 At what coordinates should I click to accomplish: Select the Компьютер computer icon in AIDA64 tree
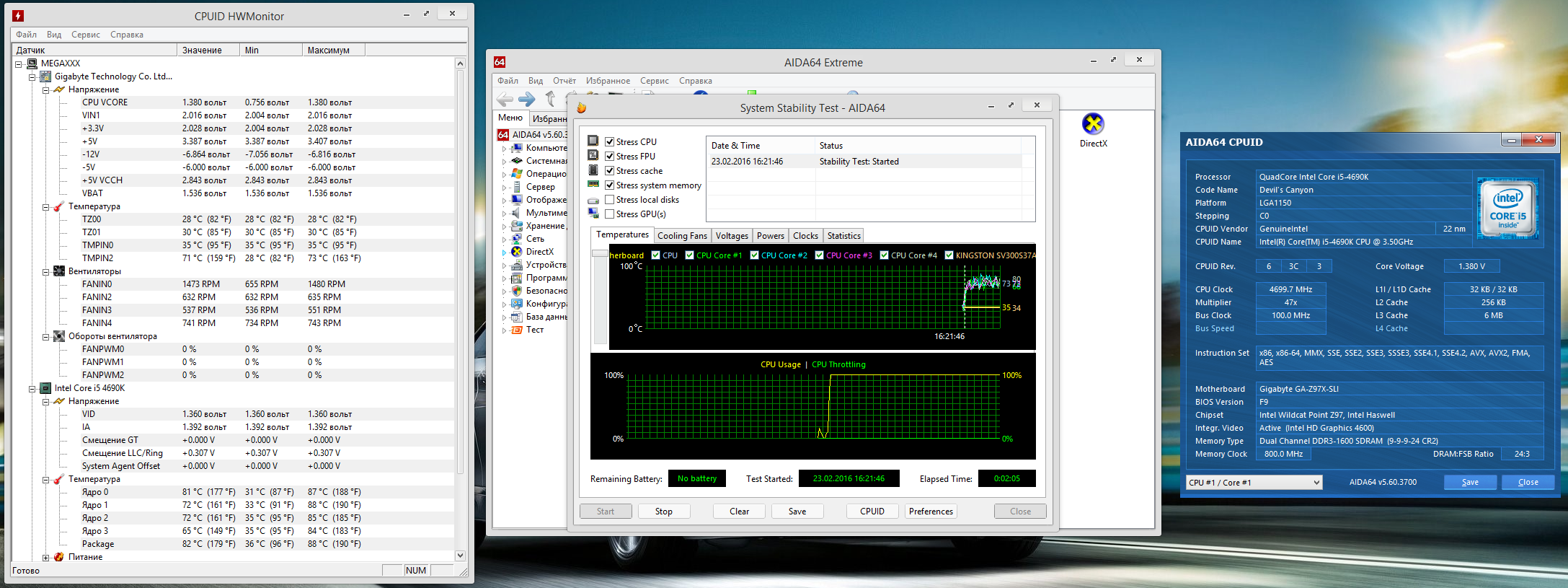[x=517, y=148]
